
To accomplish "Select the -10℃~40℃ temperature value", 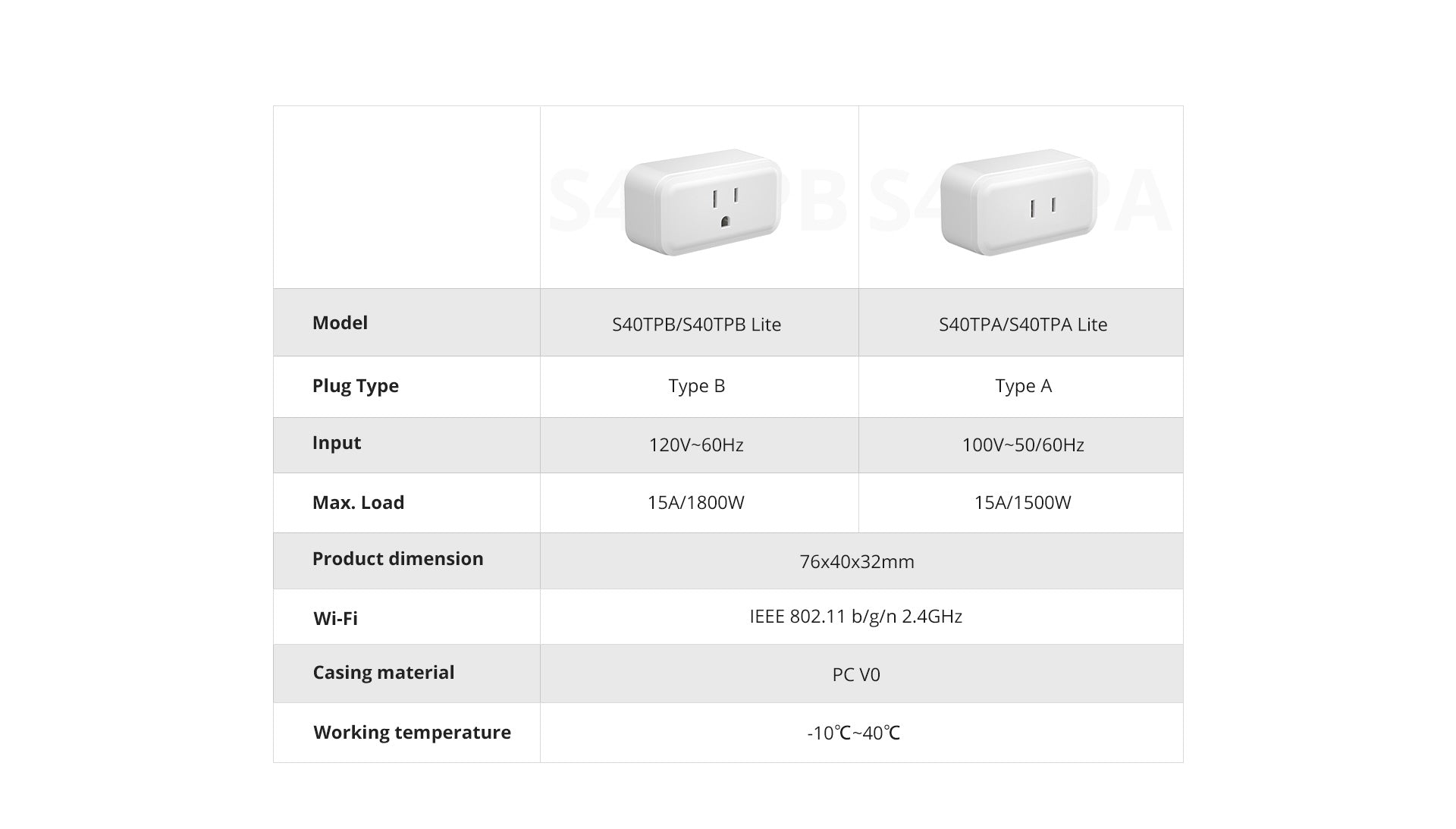I will point(853,733).
